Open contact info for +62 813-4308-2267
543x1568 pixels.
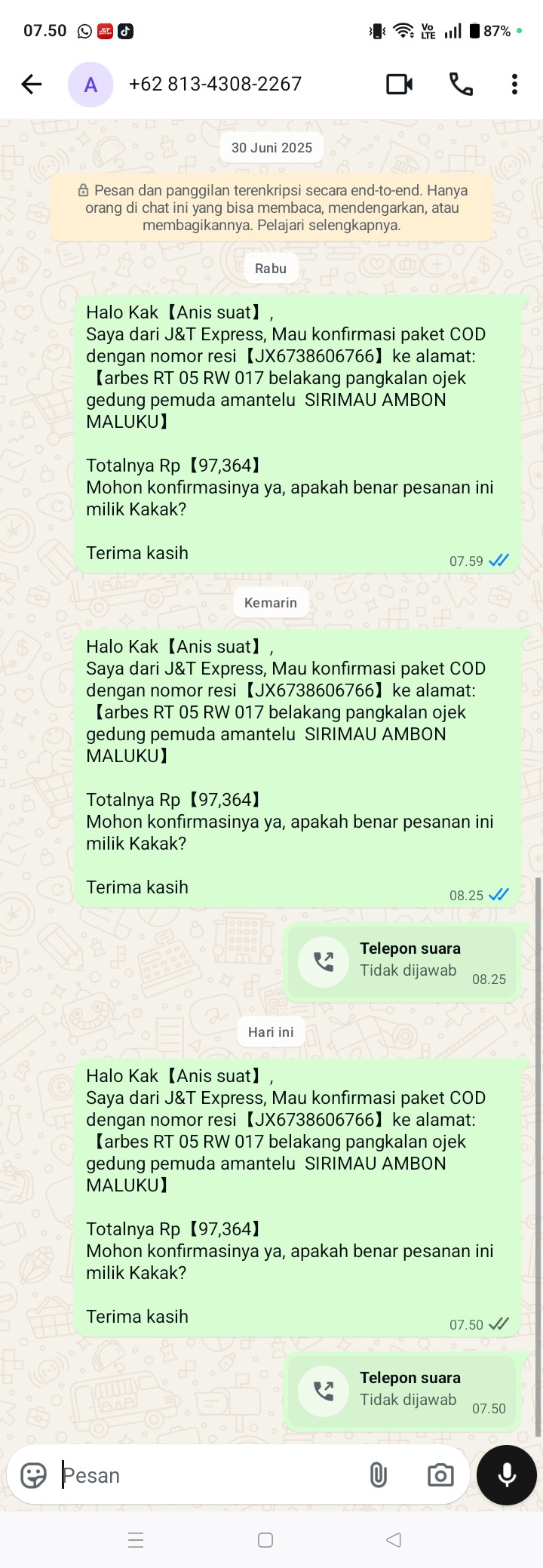215,84
